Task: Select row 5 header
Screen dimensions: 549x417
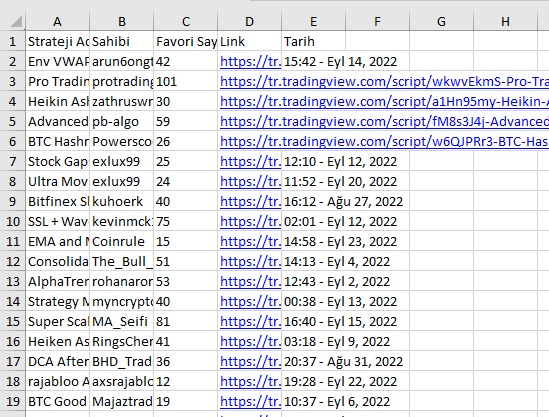Action: tap(13, 121)
